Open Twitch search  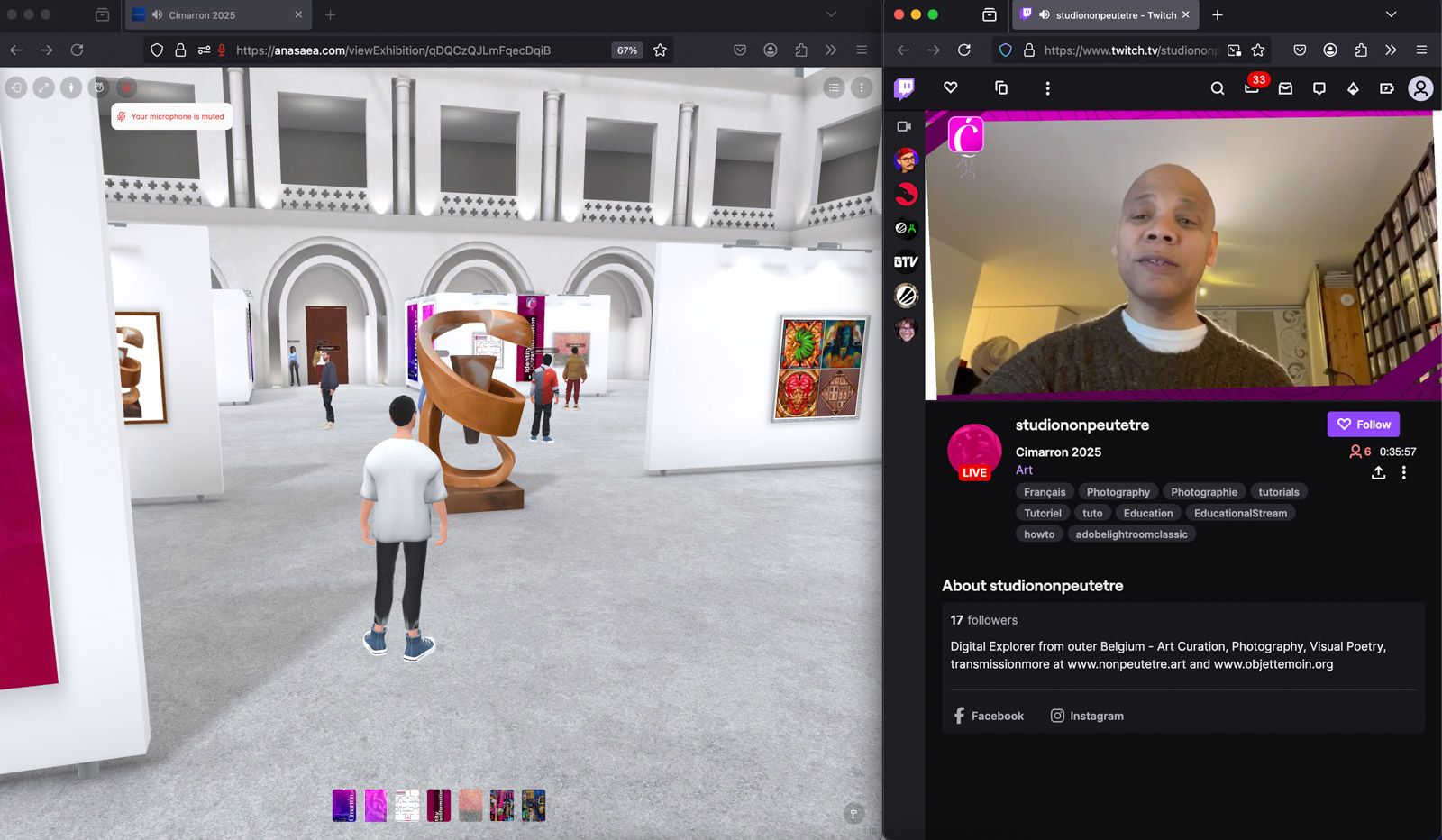coord(1218,87)
